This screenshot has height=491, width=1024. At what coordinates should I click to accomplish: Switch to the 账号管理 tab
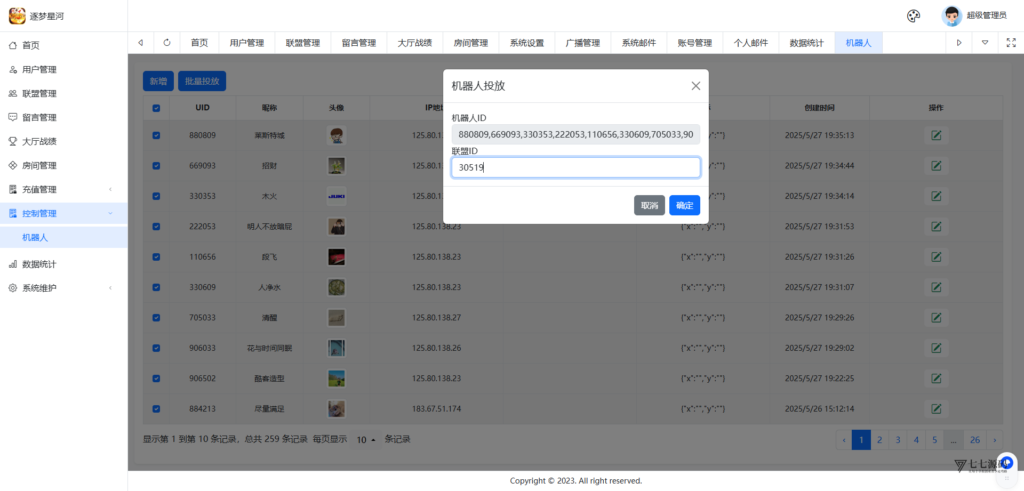[x=695, y=43]
